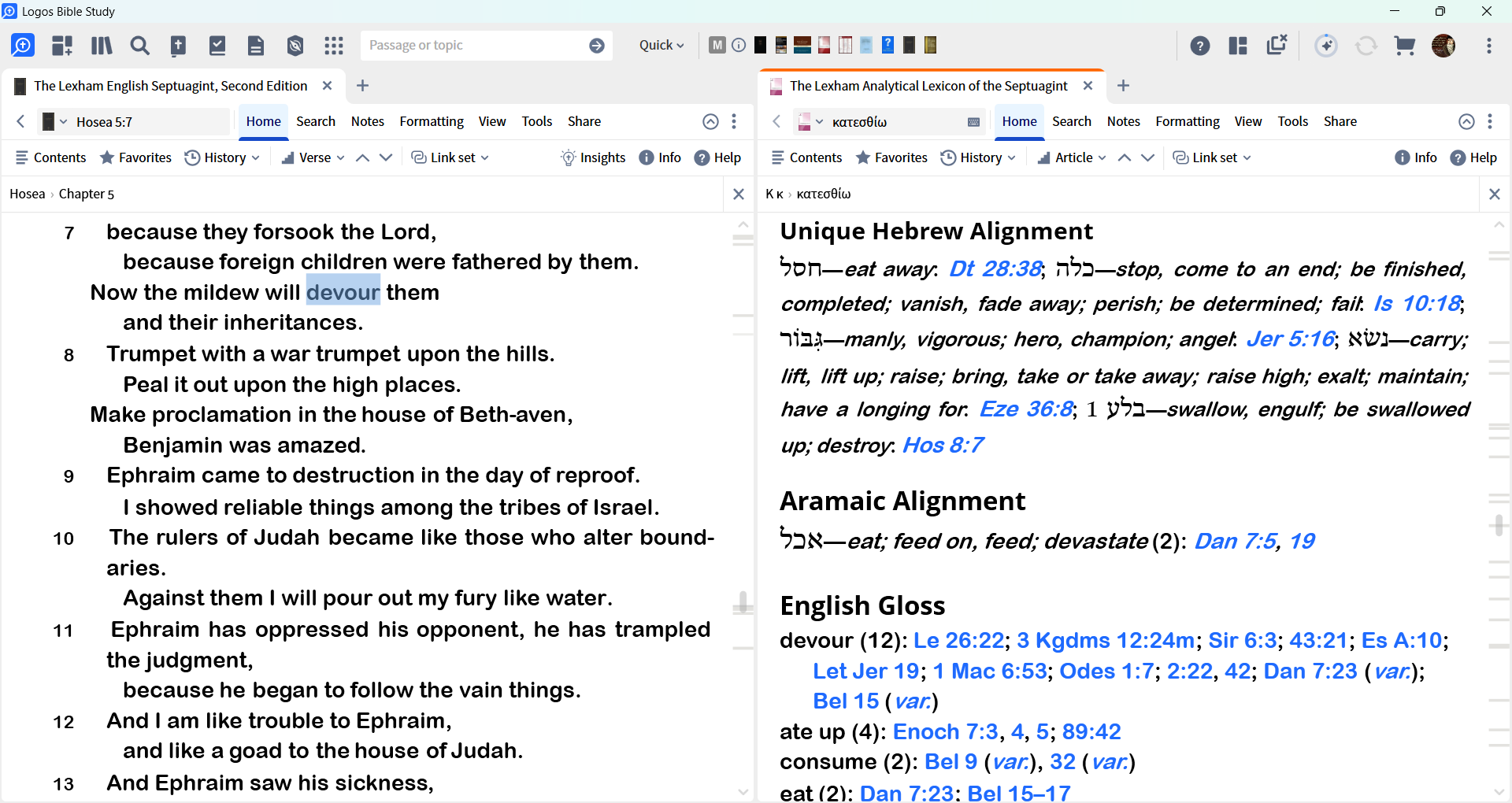
Task: Collapse the Septuagint toolbar with the up-circle icon
Action: (x=710, y=121)
